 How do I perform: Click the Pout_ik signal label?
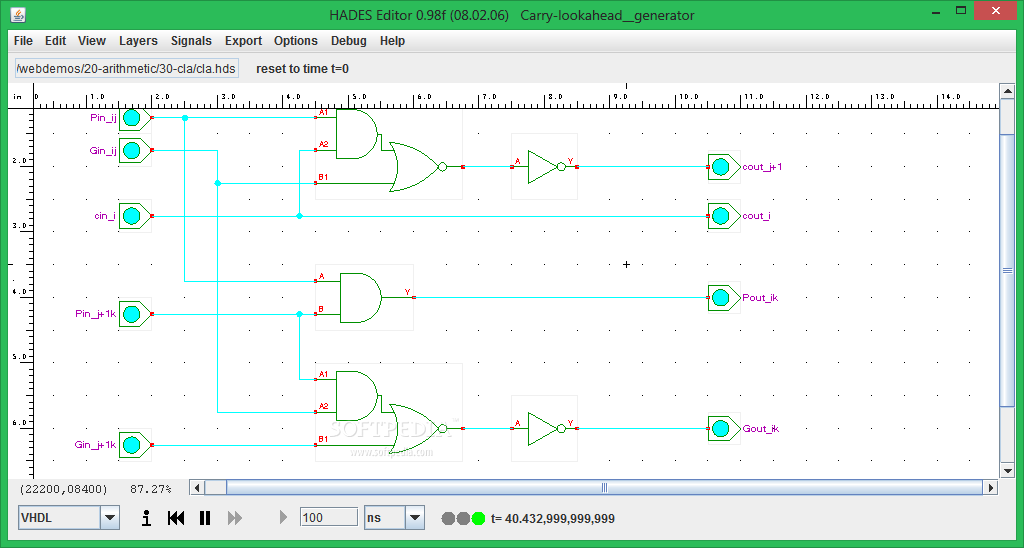pyautogui.click(x=760, y=298)
